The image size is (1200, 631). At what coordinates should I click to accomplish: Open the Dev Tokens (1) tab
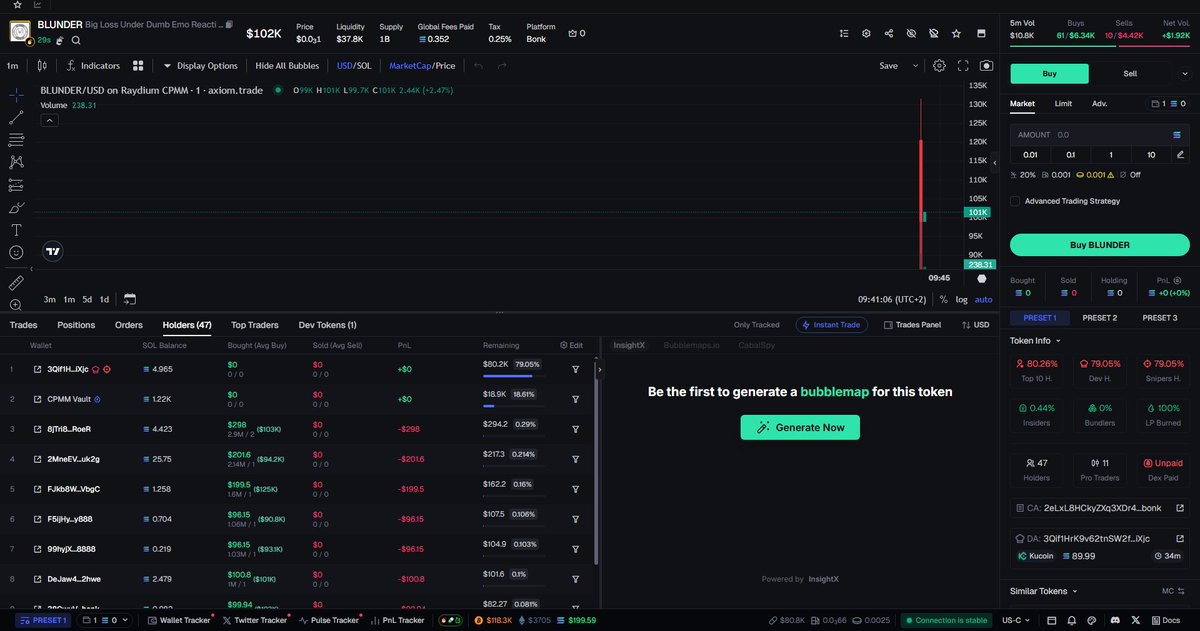pyautogui.click(x=327, y=325)
